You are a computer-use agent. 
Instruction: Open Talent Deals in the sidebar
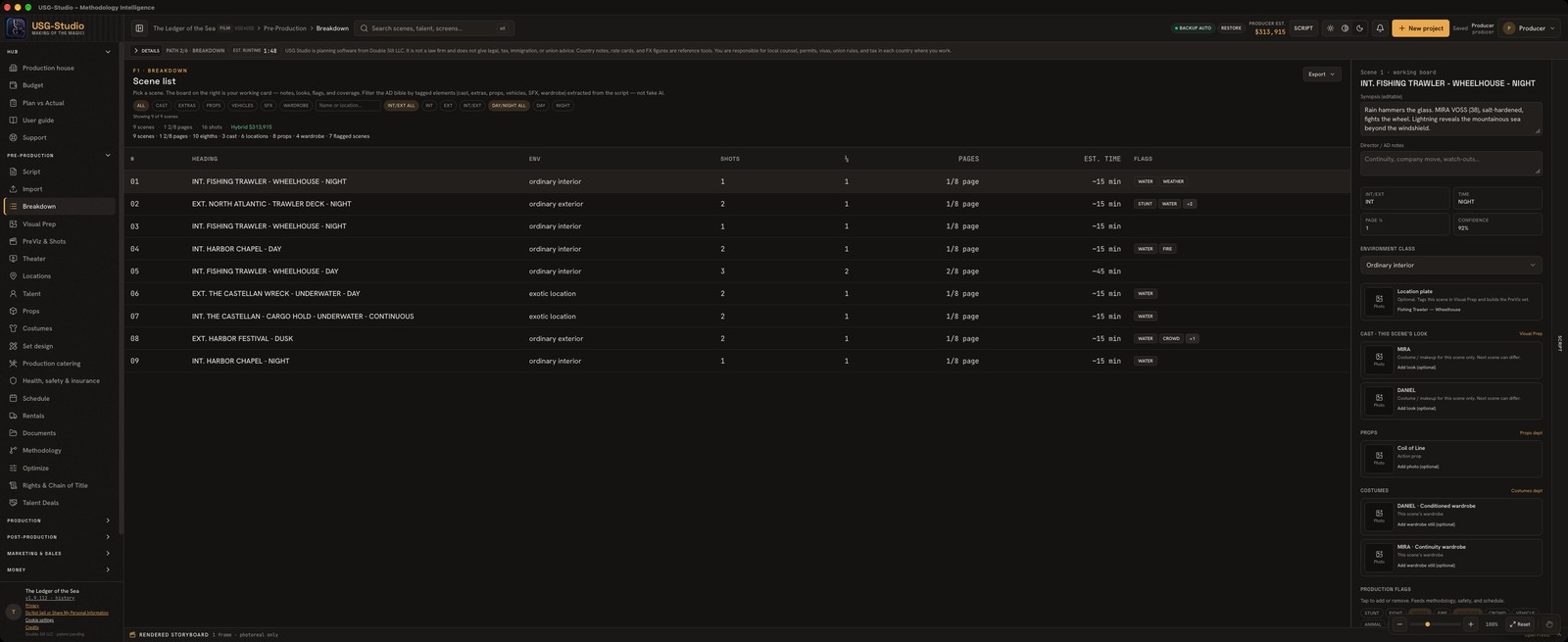[x=59, y=503]
